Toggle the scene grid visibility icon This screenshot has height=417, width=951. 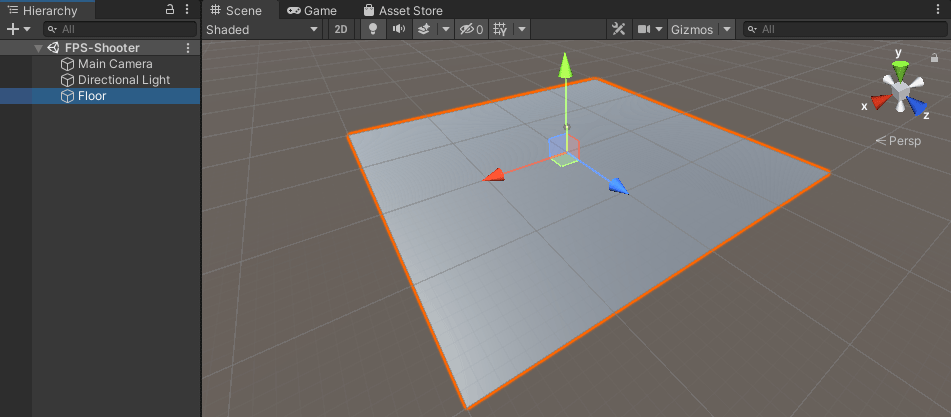[x=501, y=30]
